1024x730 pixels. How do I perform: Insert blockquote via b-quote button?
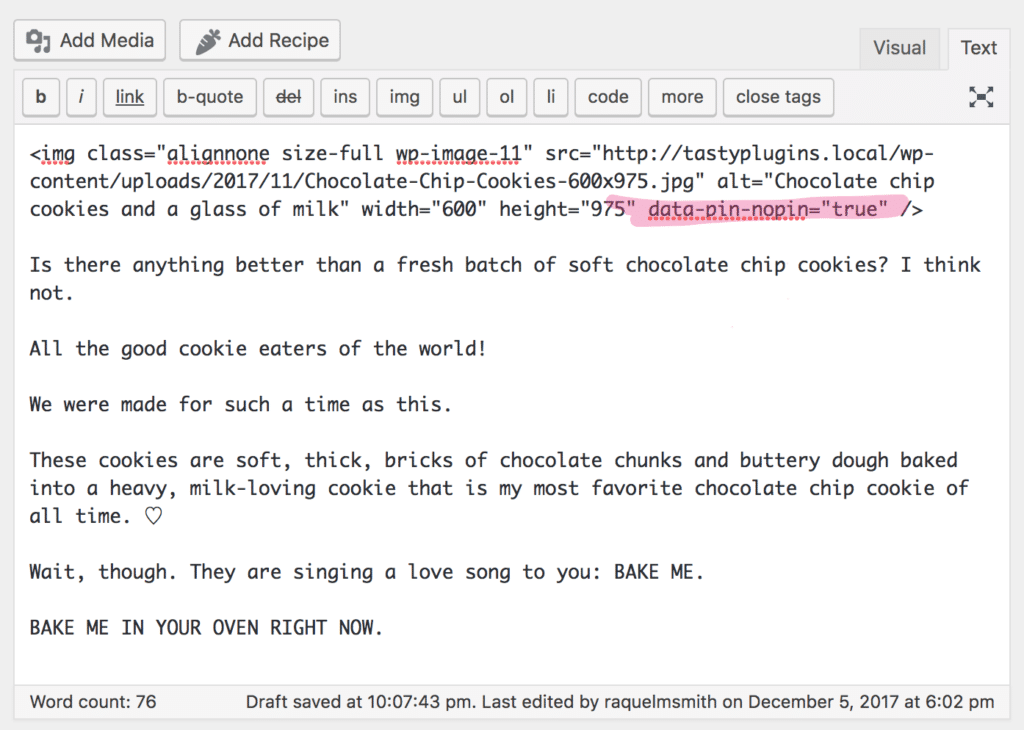210,97
